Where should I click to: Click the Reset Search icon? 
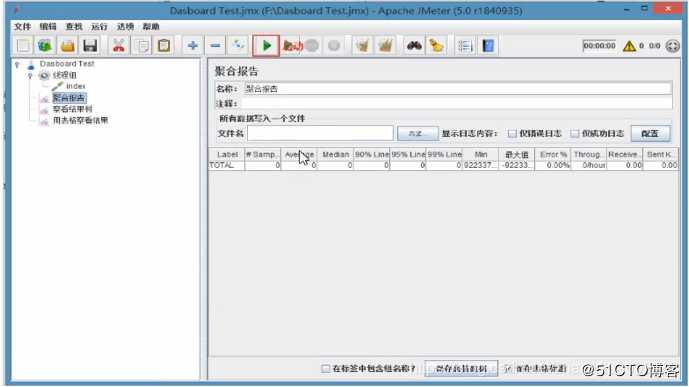click(x=436, y=46)
